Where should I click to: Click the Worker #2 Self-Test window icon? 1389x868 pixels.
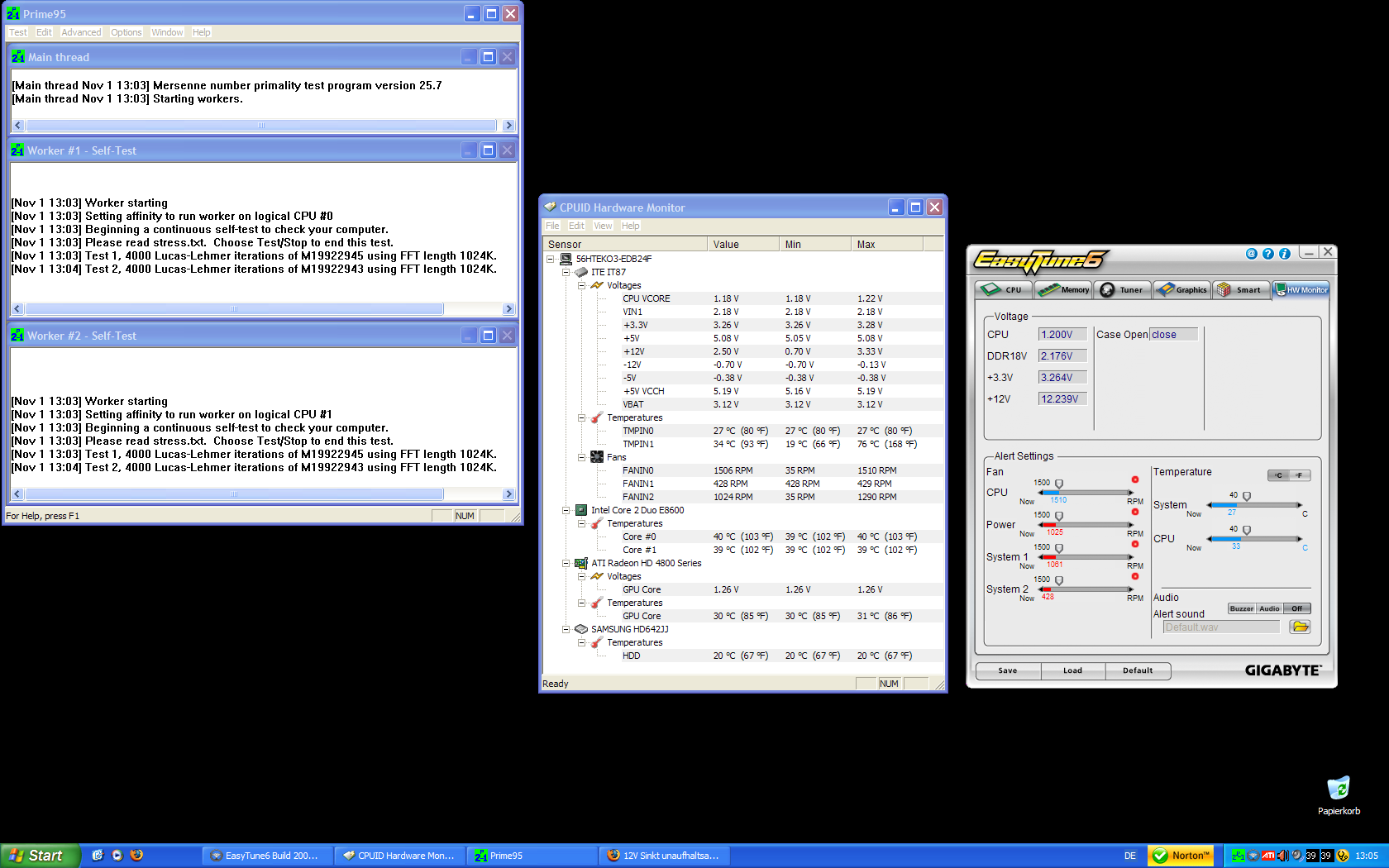pos(17,336)
